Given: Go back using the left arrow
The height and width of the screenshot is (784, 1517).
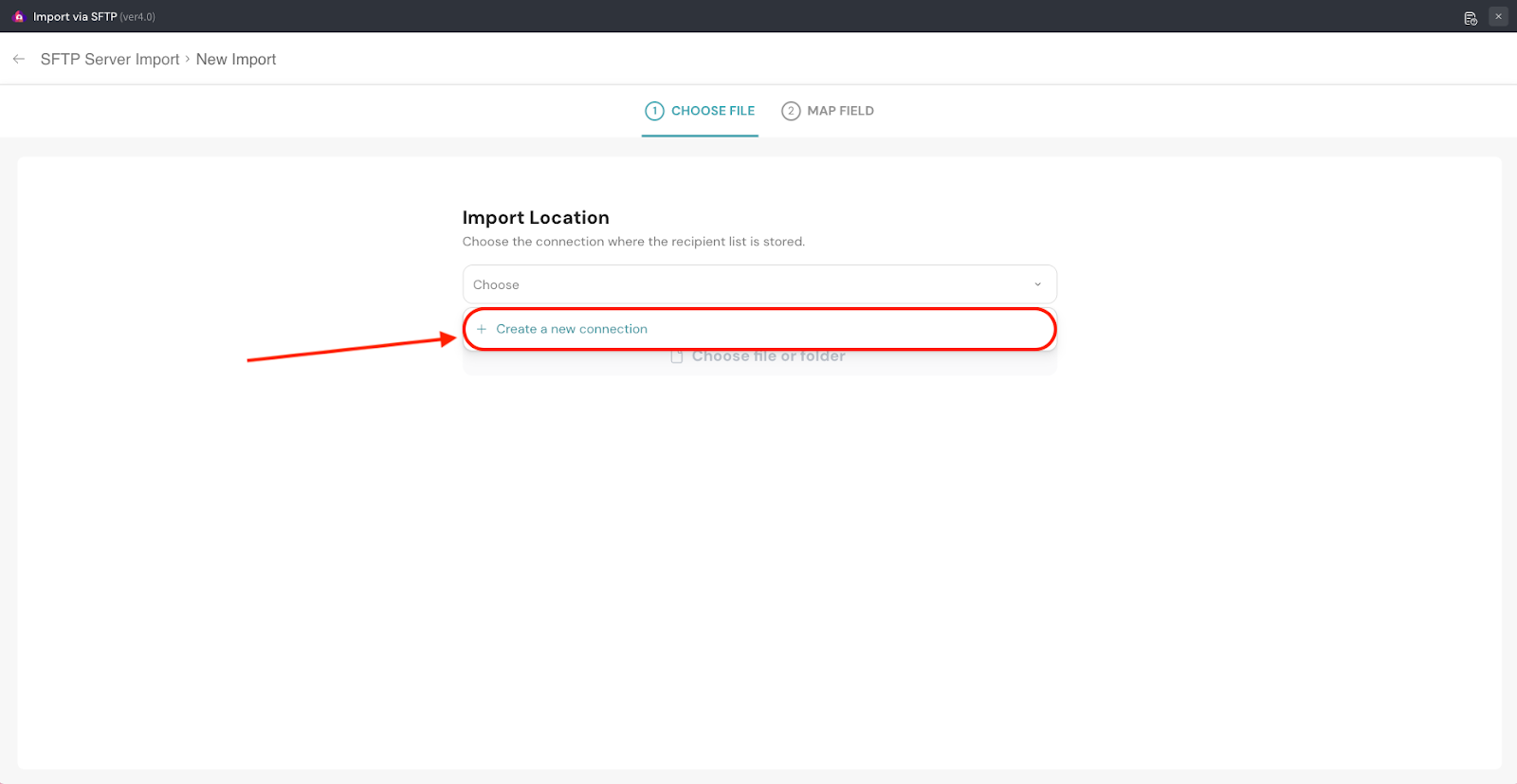Looking at the screenshot, I should 19,59.
